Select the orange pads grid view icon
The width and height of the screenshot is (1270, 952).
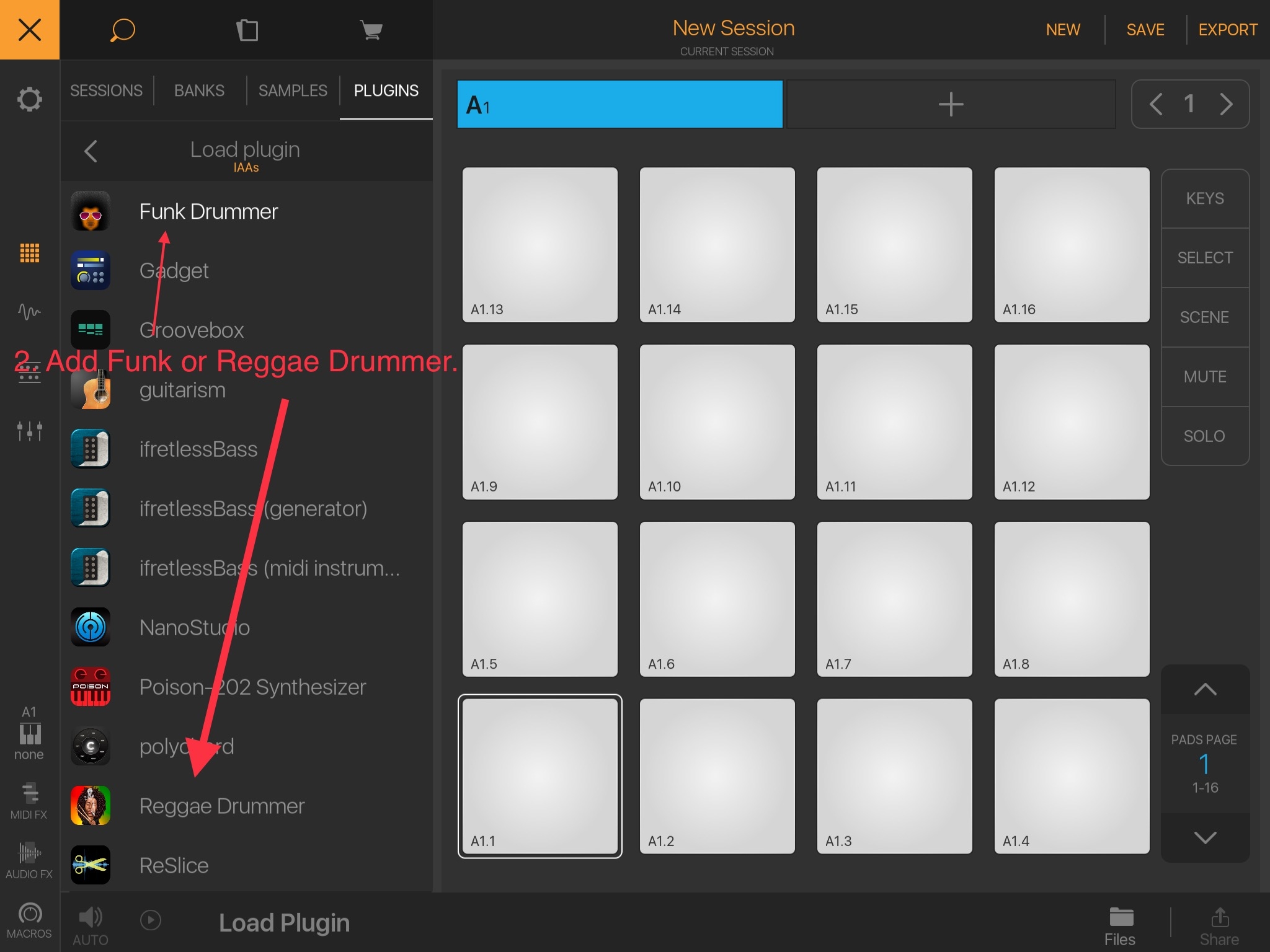pyautogui.click(x=30, y=253)
